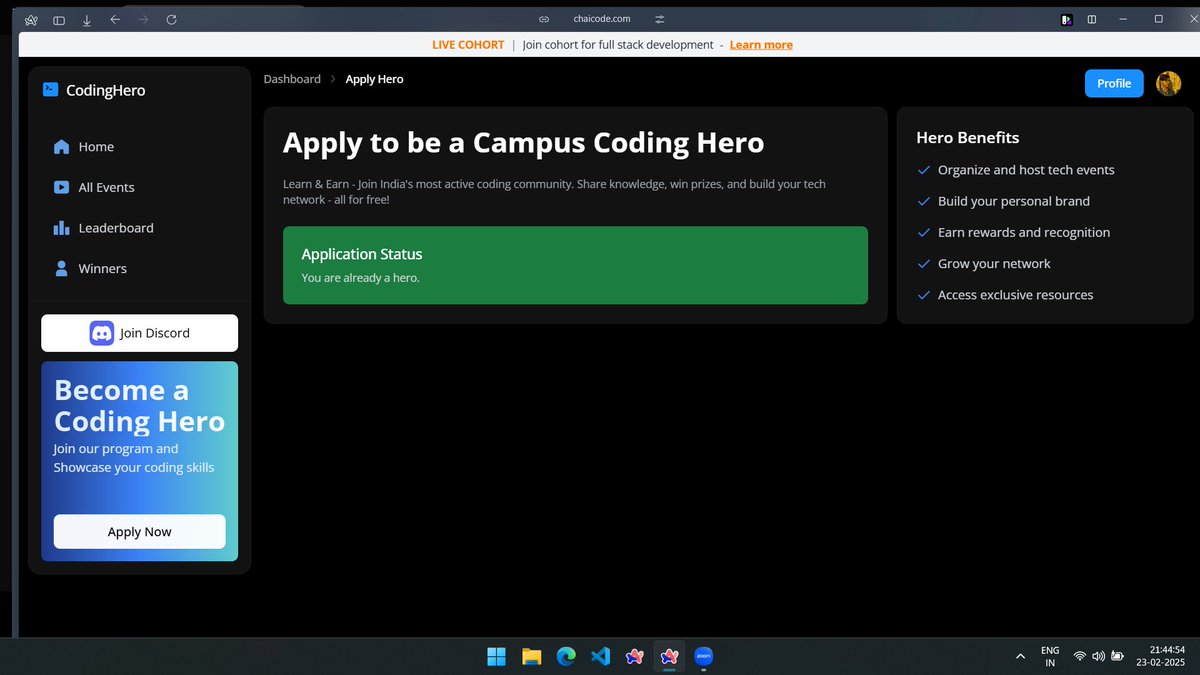Click the LIVE COHORT banner label
The height and width of the screenshot is (675, 1200).
pyautogui.click(x=468, y=45)
